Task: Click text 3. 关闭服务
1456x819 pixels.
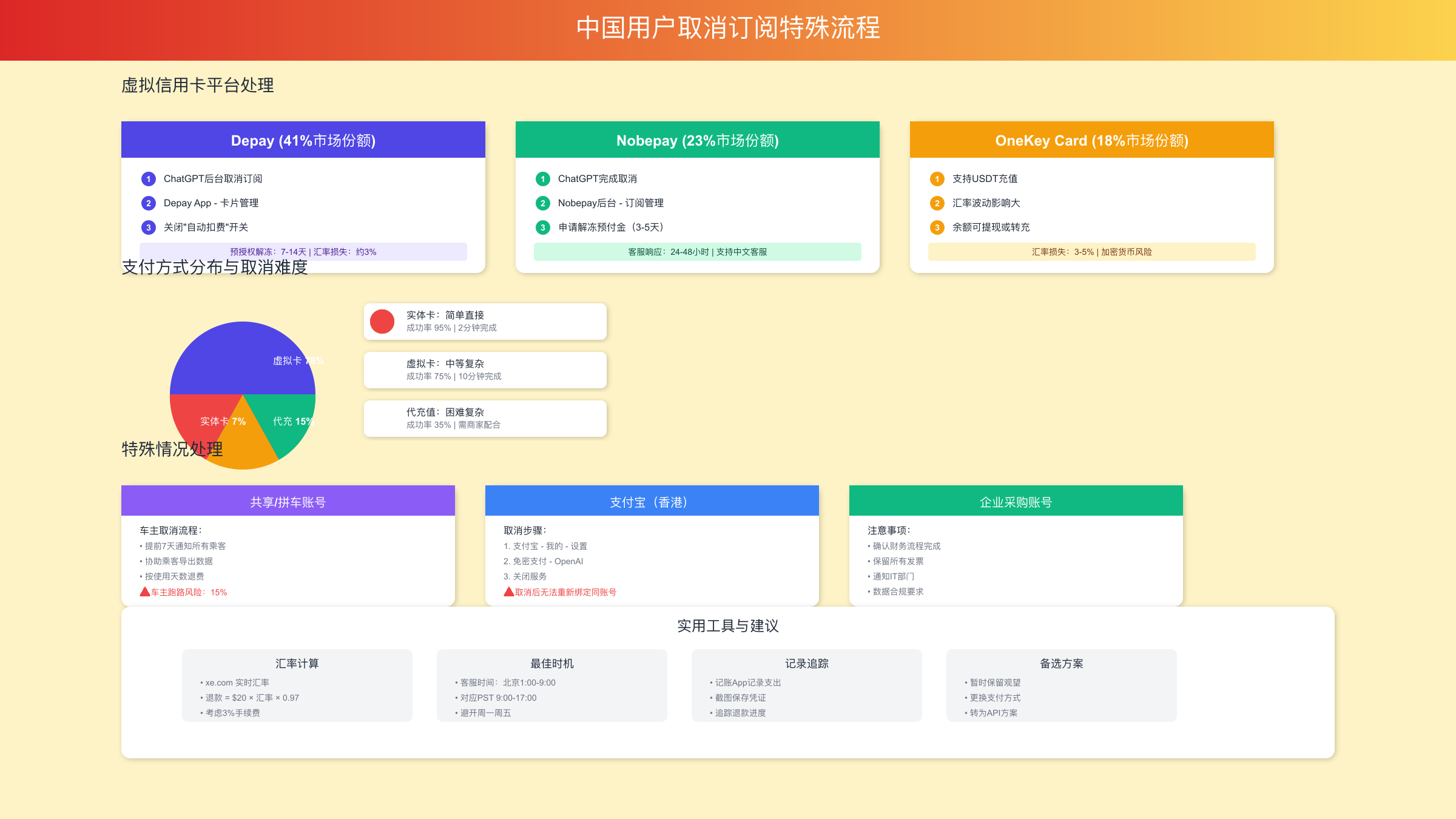Action: click(x=525, y=576)
